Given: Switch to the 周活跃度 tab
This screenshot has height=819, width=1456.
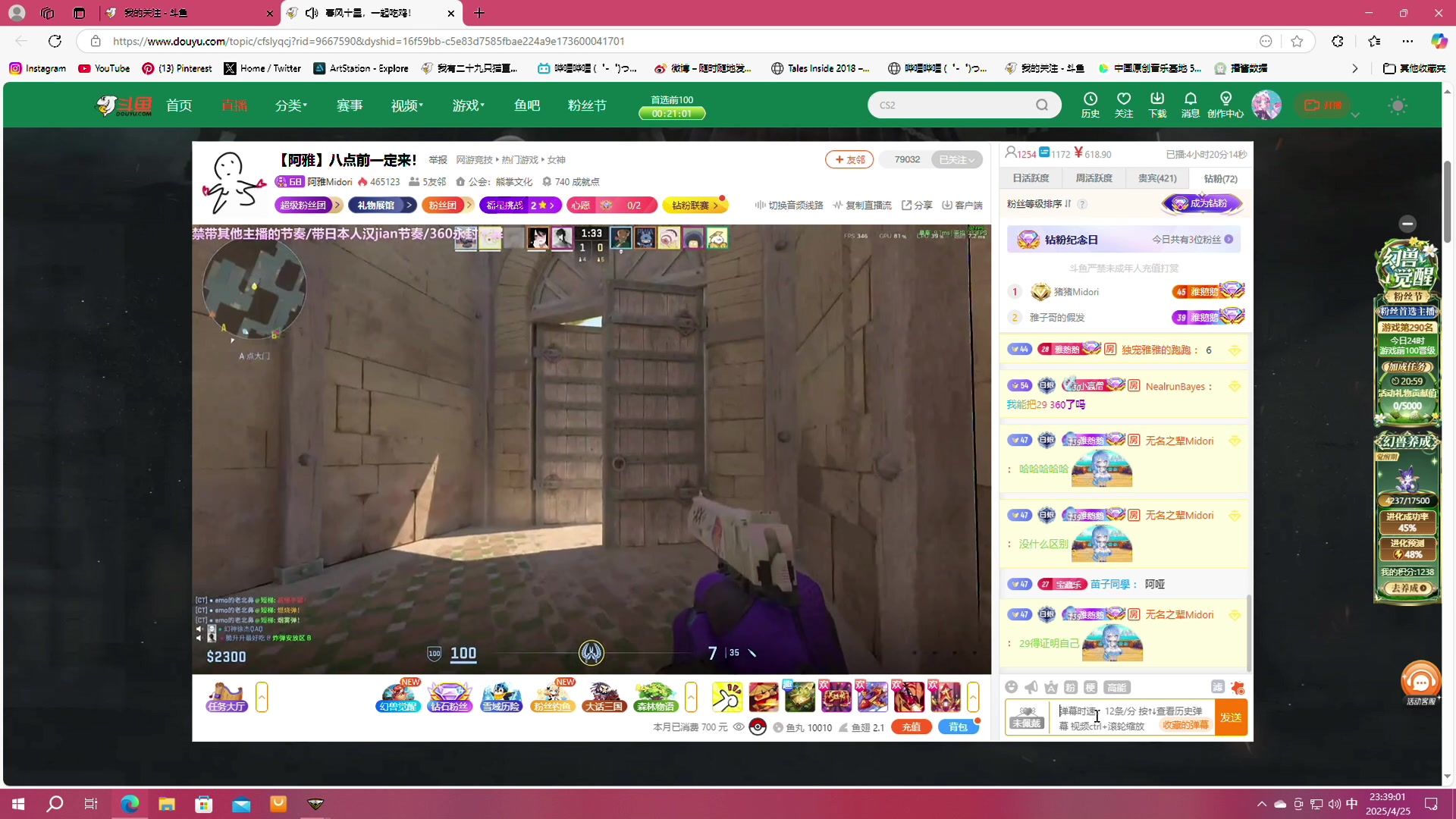Looking at the screenshot, I should [x=1094, y=178].
